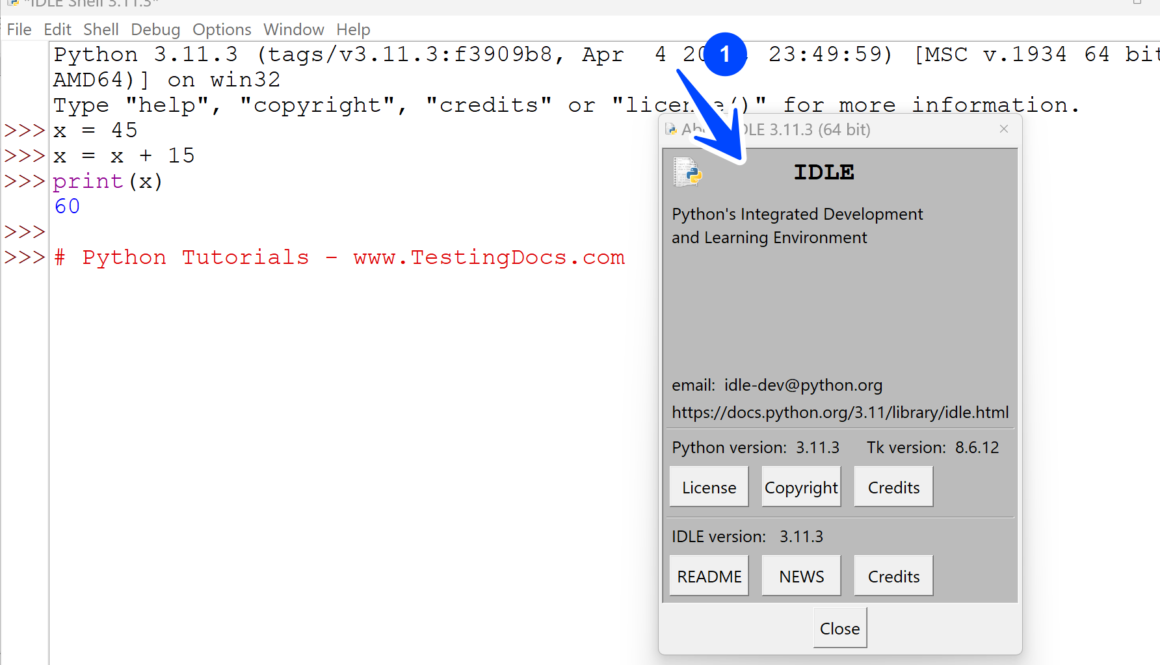
Task: Open the File menu
Action: pyautogui.click(x=19, y=29)
